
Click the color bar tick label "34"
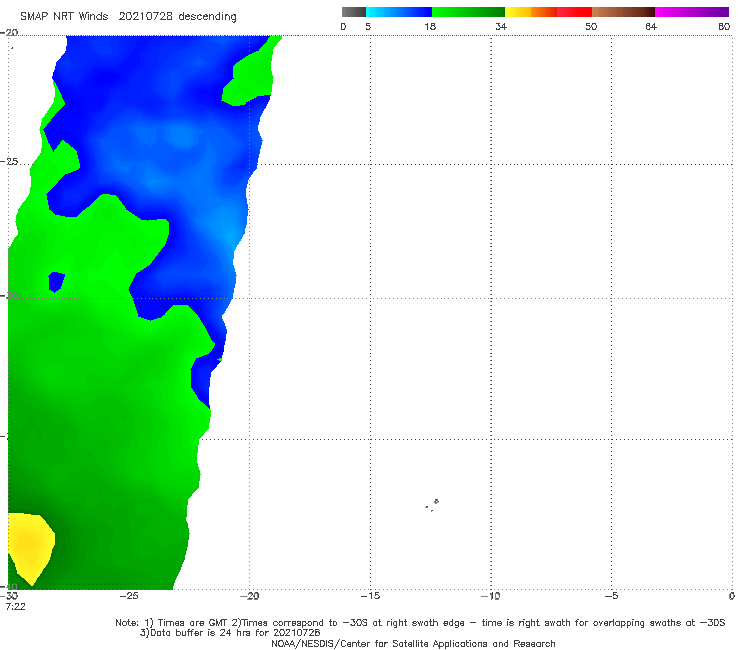tap(501, 26)
